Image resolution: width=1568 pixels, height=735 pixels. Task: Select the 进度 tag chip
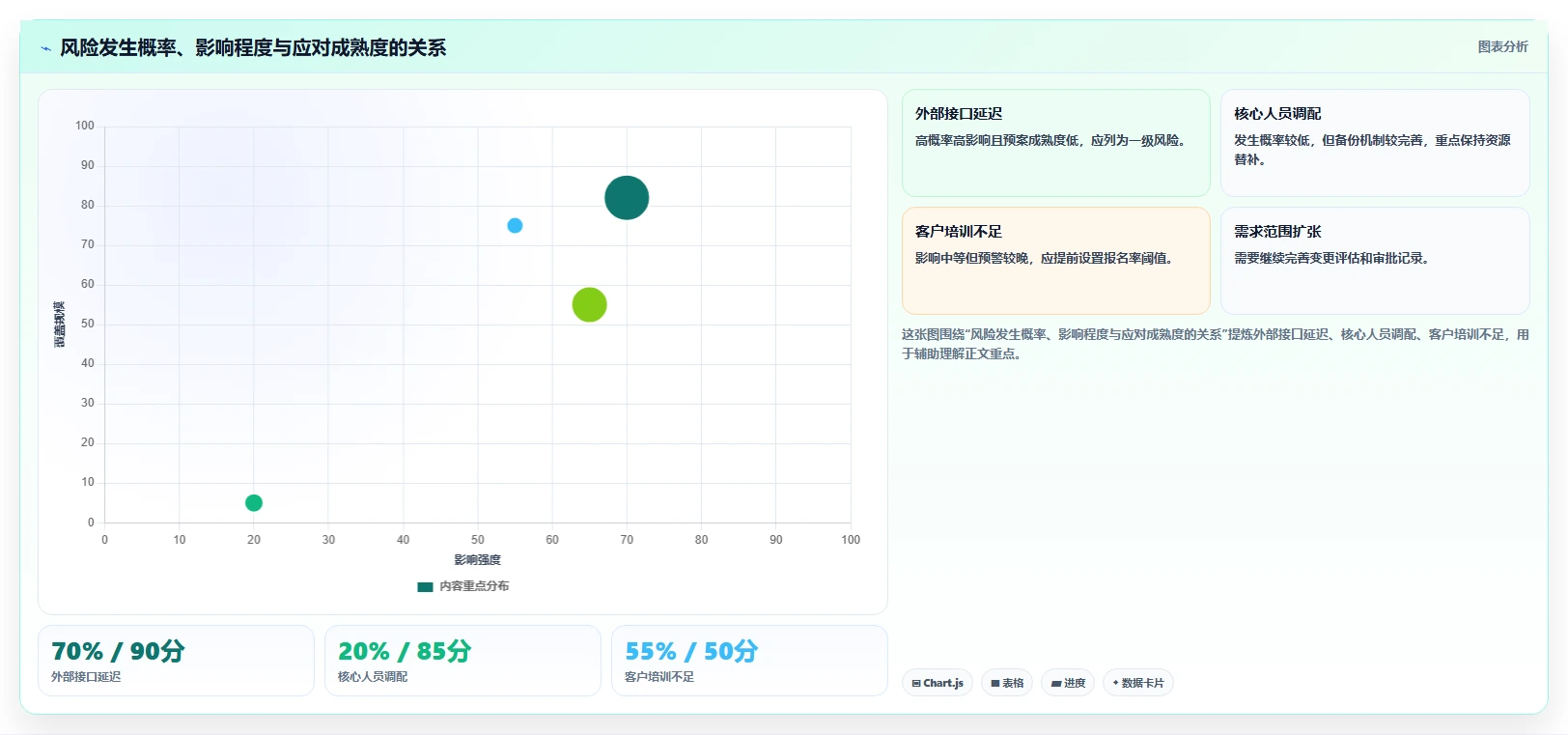(x=1068, y=683)
